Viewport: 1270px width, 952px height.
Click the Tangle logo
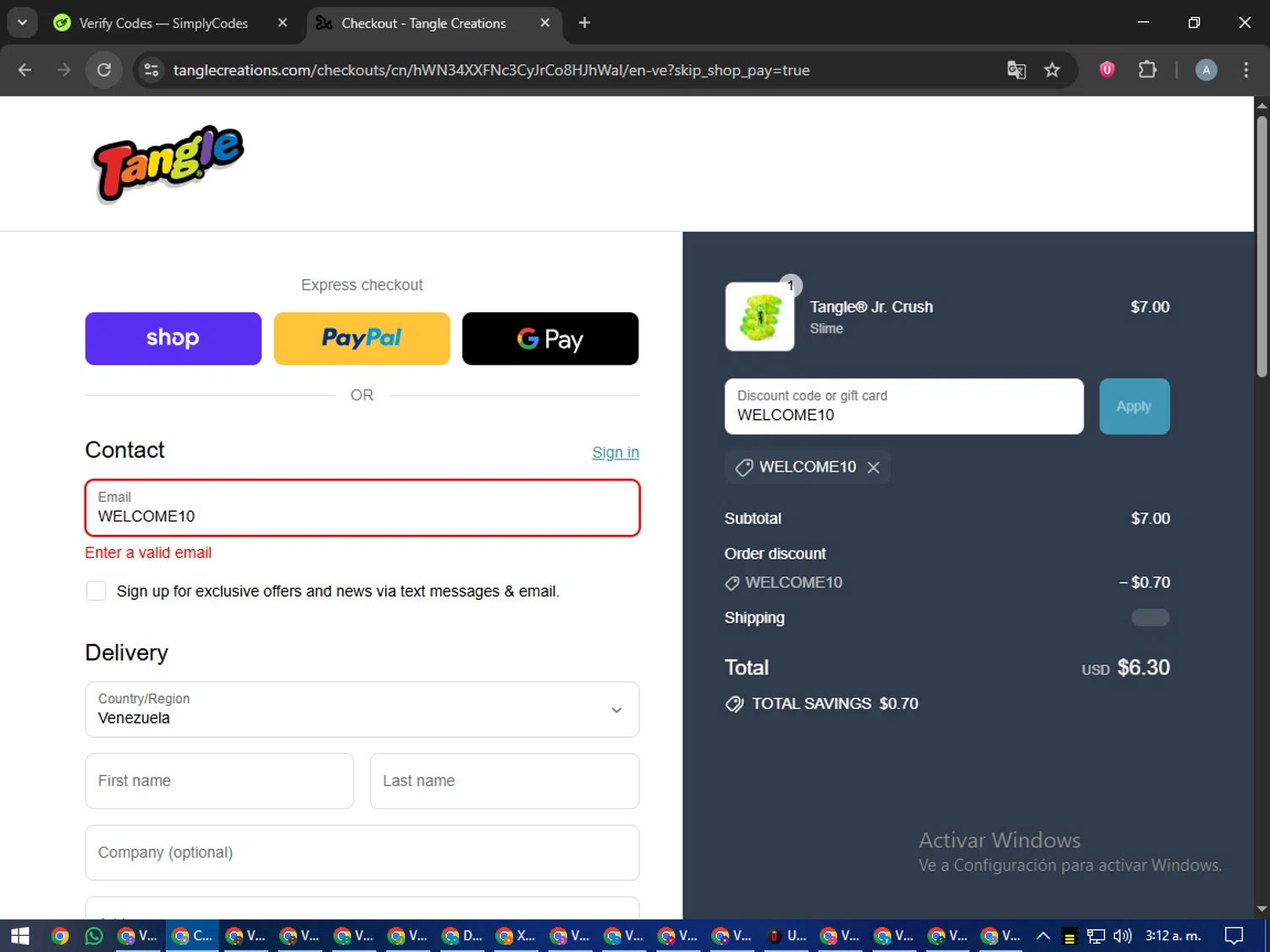(x=168, y=163)
